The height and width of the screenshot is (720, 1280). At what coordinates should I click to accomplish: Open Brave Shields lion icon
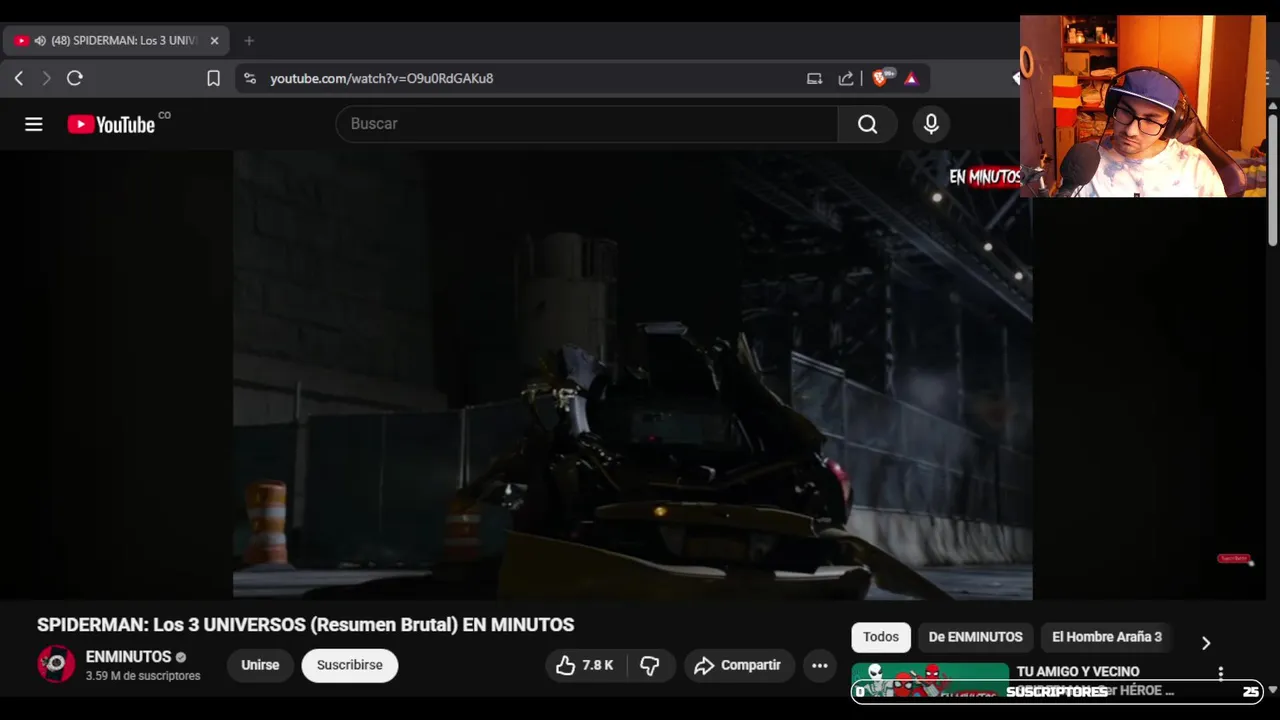pyautogui.click(x=881, y=78)
